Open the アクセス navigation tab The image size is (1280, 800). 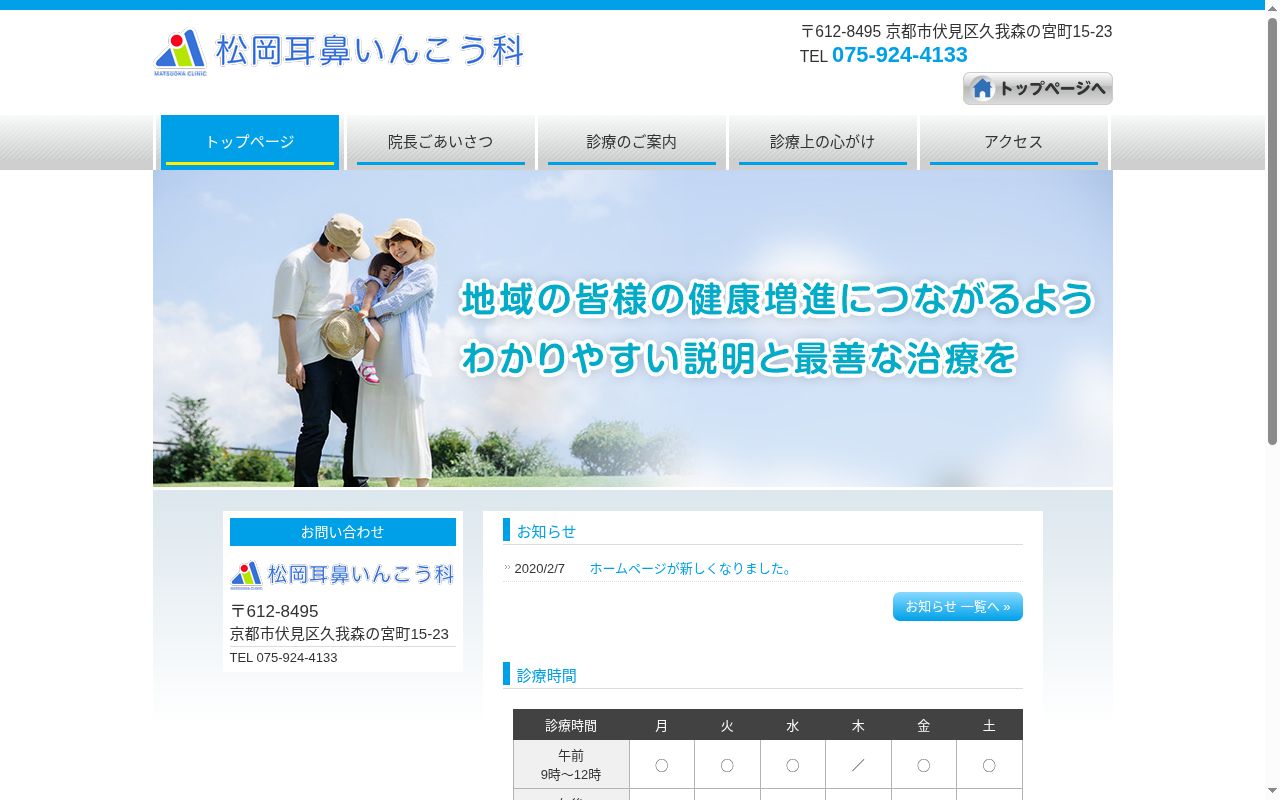pos(1014,142)
